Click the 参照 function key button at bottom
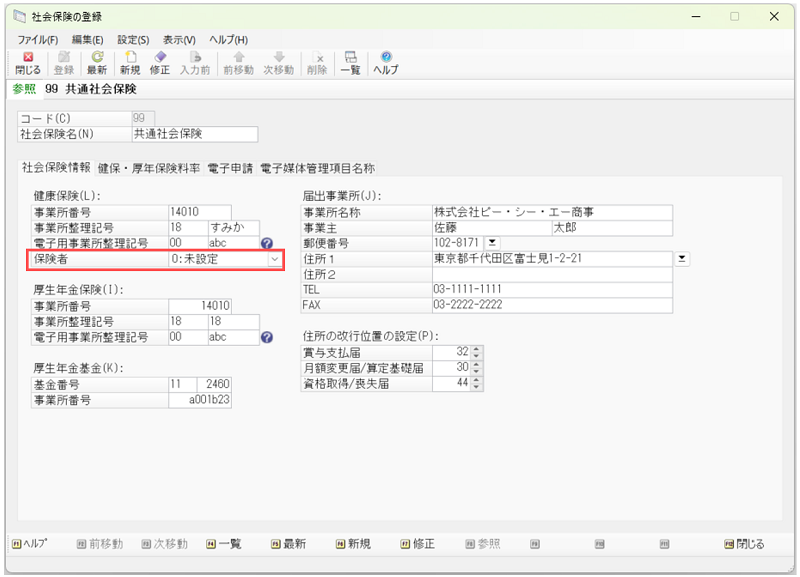 click(x=483, y=544)
